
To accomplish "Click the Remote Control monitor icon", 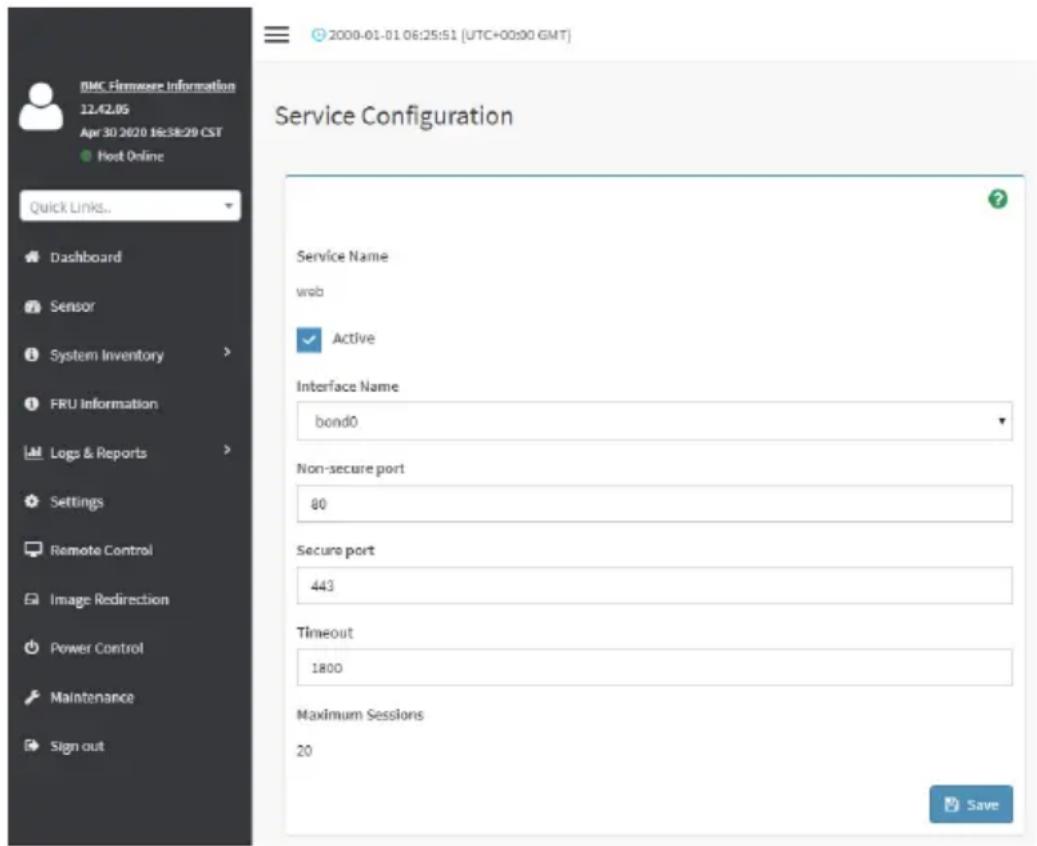I will (32, 550).
